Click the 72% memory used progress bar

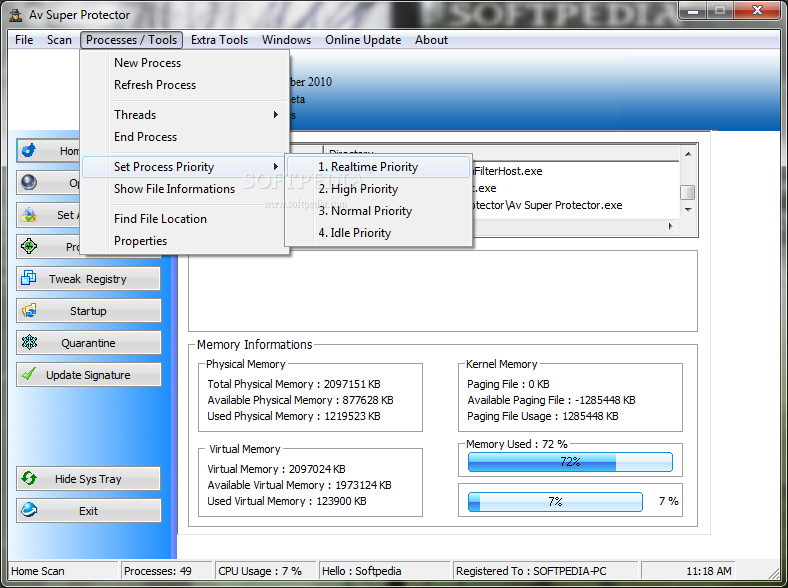tap(570, 462)
